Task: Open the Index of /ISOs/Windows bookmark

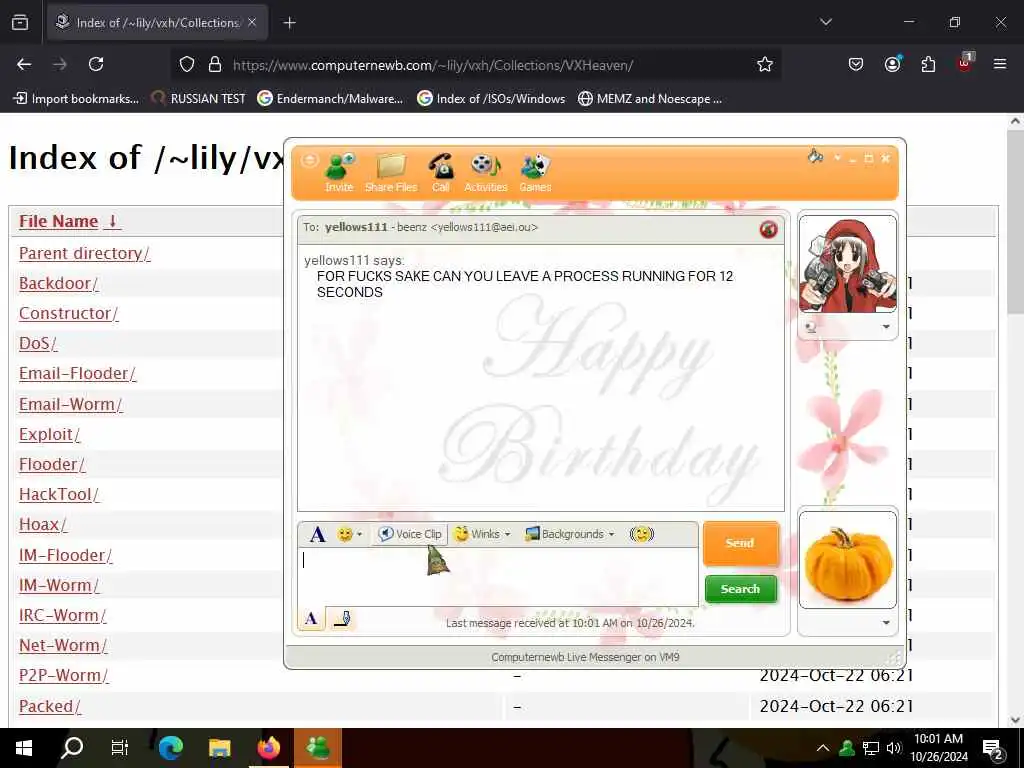Action: (x=491, y=99)
